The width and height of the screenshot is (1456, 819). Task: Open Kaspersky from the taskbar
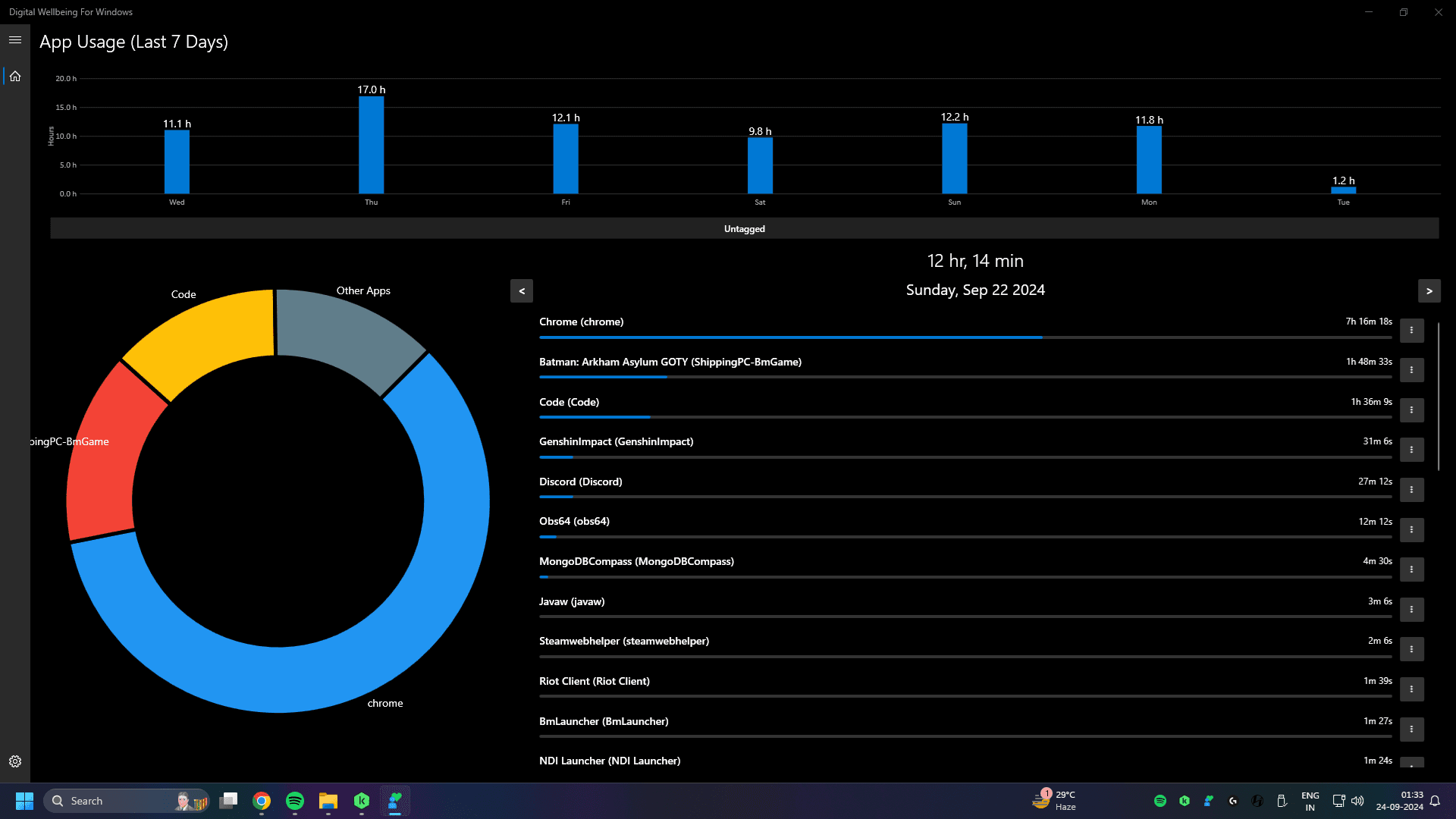pyautogui.click(x=362, y=801)
